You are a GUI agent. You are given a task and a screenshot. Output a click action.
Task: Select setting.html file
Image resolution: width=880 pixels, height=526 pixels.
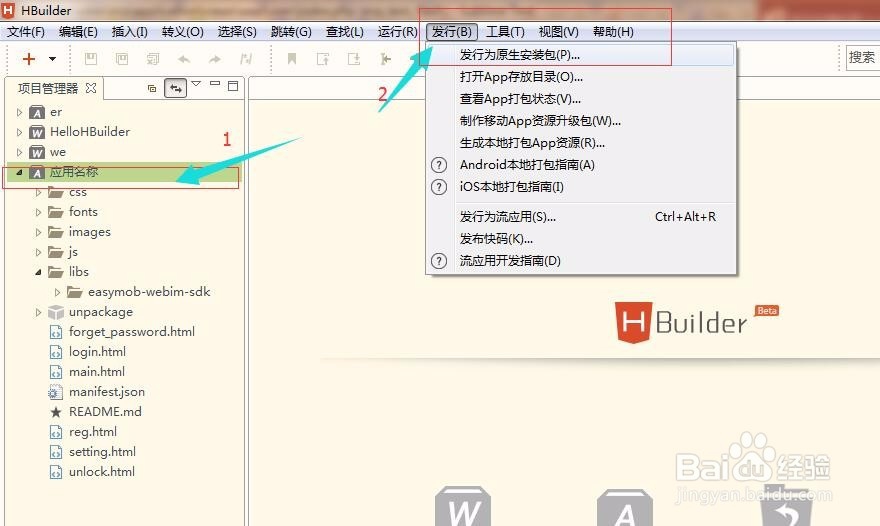(102, 452)
